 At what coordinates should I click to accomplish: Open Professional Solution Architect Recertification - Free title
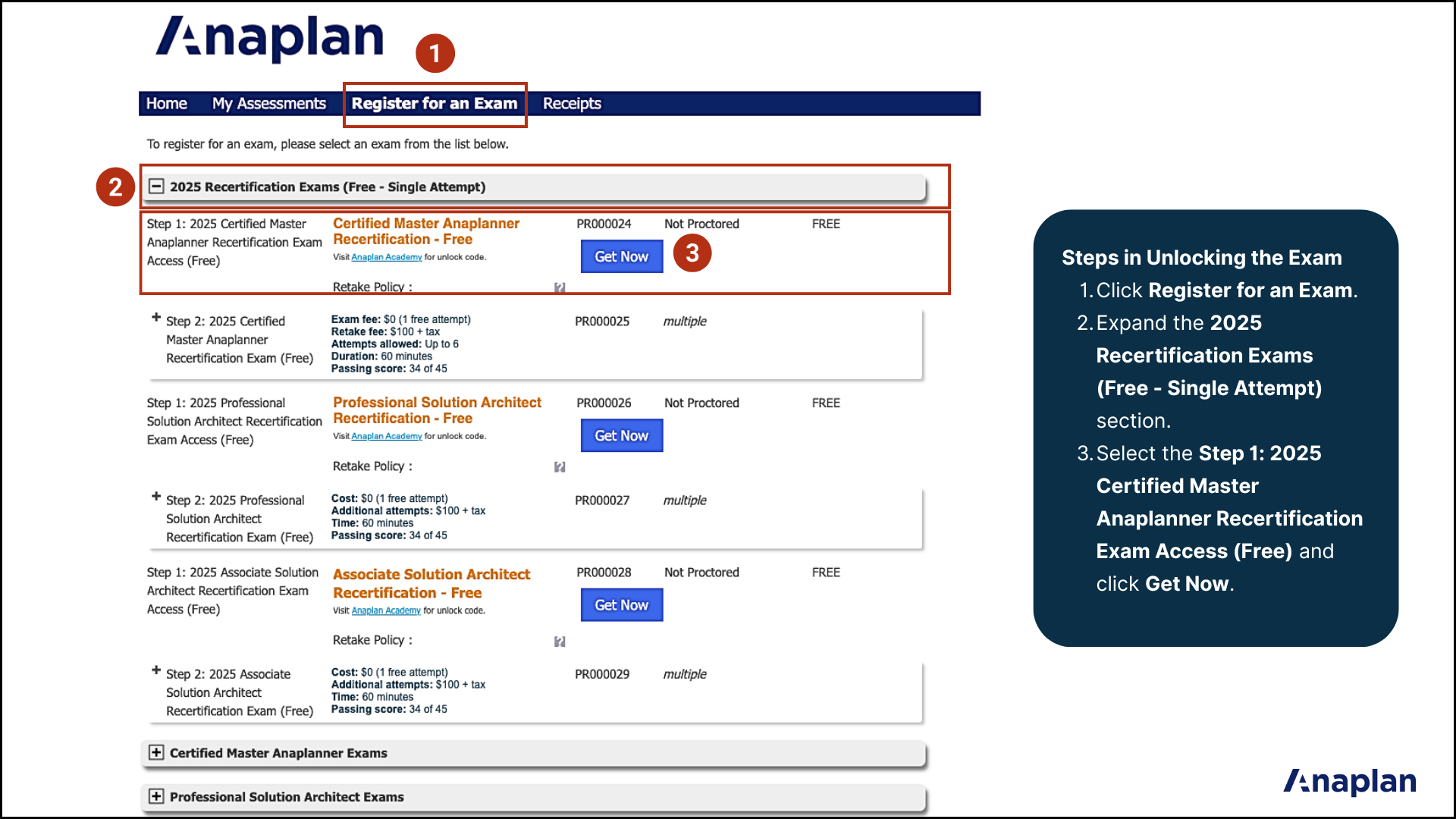click(x=437, y=410)
